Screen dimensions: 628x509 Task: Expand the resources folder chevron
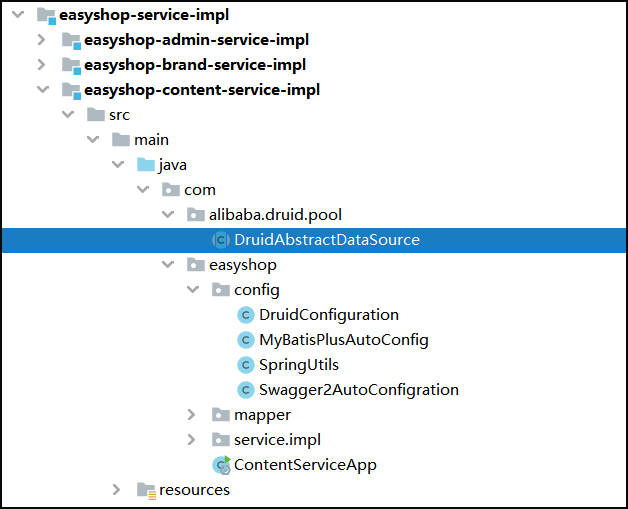117,490
